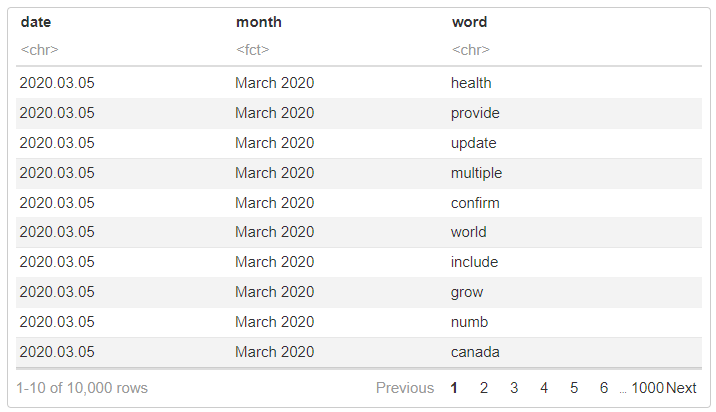Image resolution: width=716 pixels, height=412 pixels.
Task: Click the 'provide' word cell
Action: coord(475,113)
